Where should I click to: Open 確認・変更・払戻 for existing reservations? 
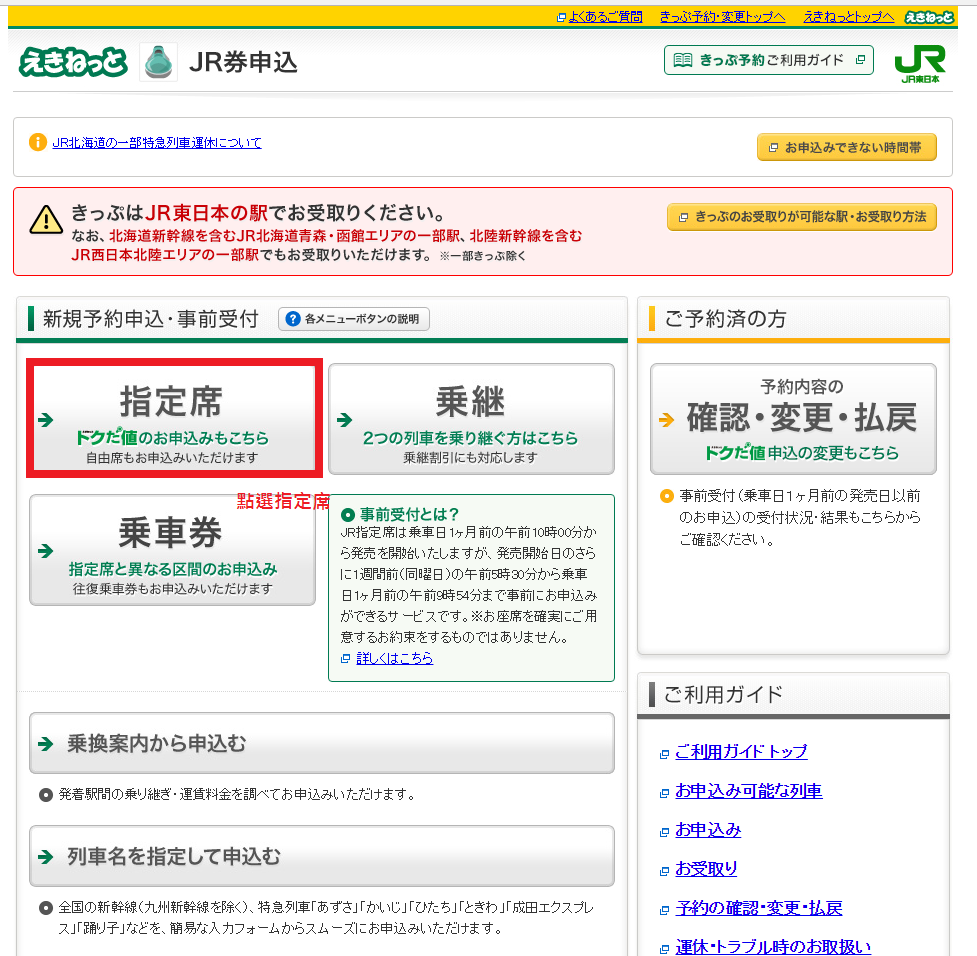coord(793,419)
